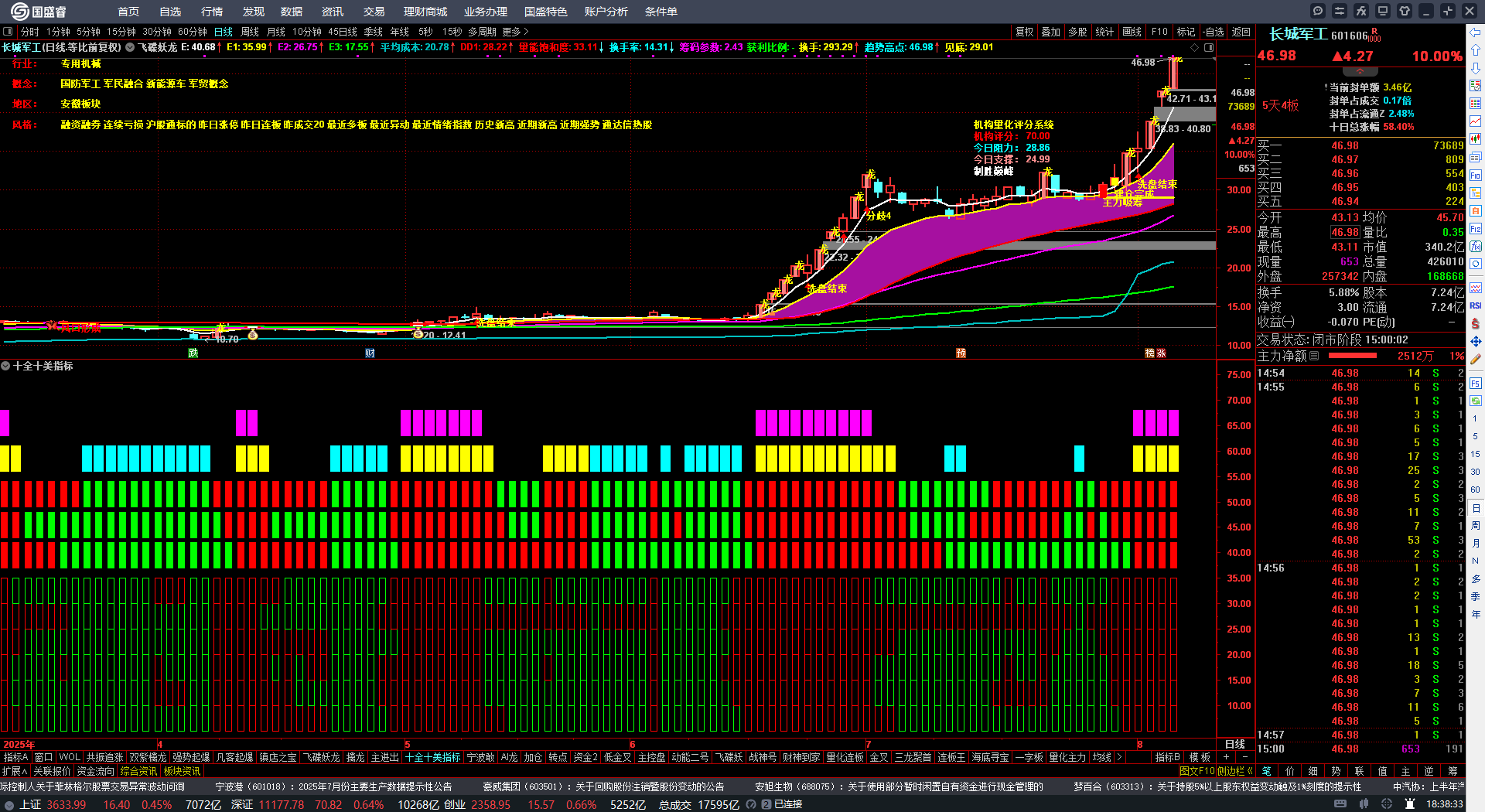Click the 上证 index value 3633.99
1485x812 pixels.
67,804
